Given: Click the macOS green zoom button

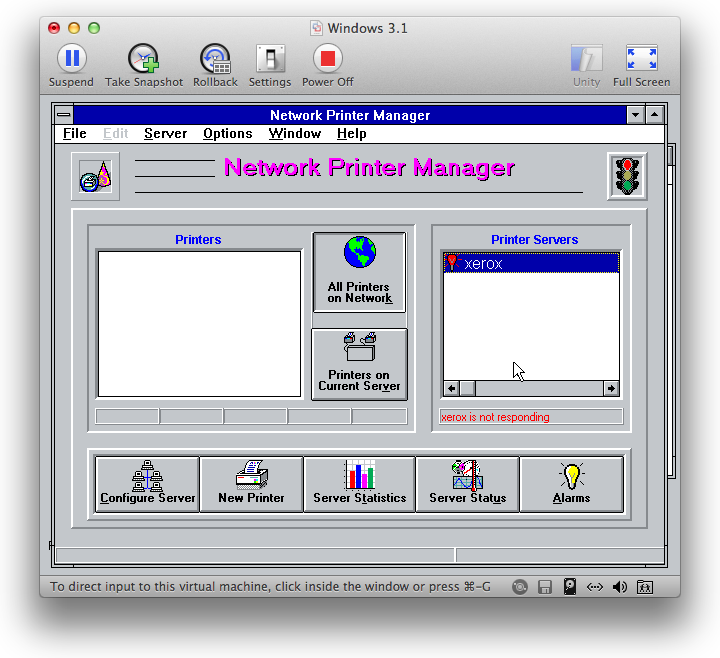Looking at the screenshot, I should click(94, 28).
